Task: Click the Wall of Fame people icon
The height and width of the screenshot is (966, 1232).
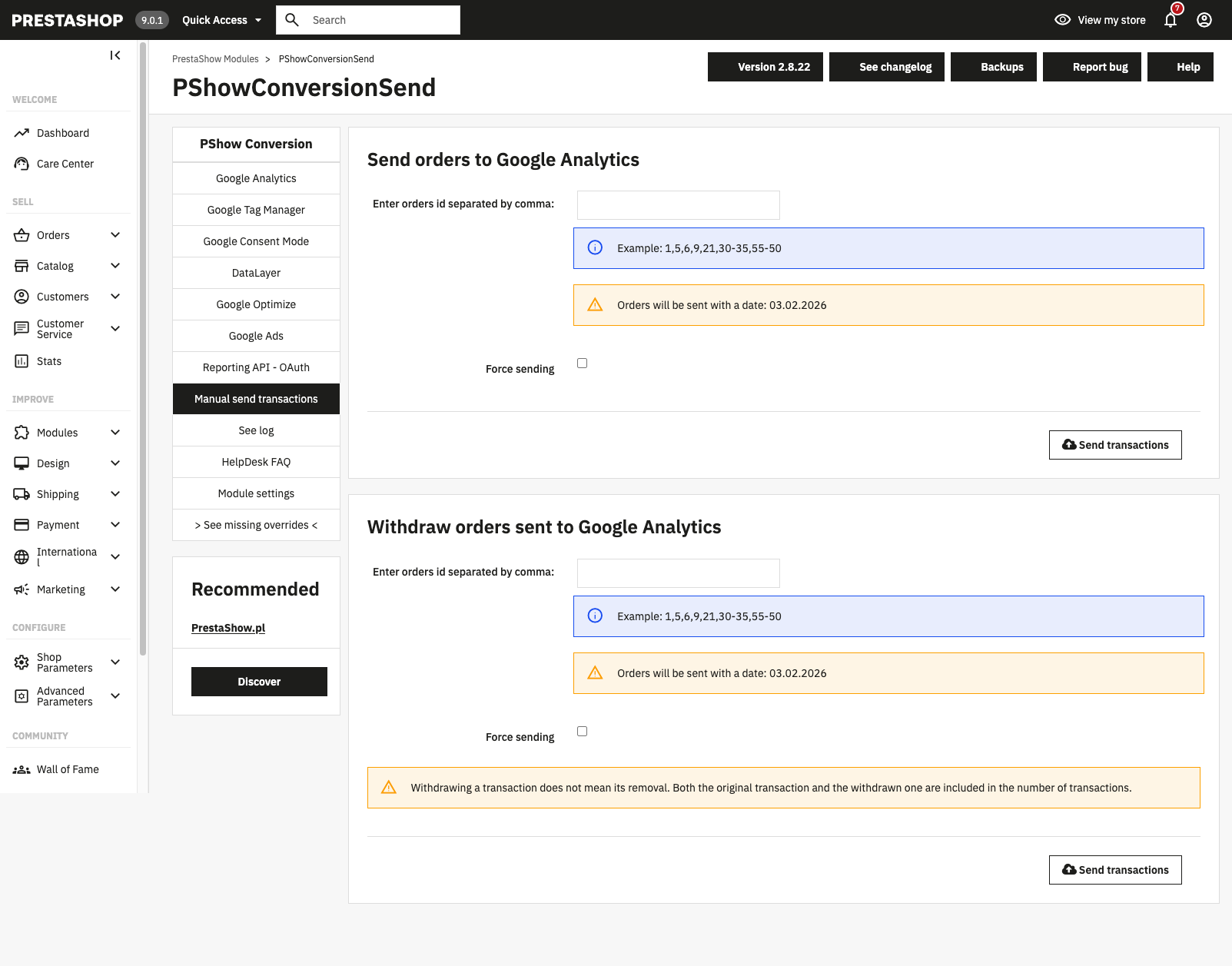Action: click(x=22, y=769)
